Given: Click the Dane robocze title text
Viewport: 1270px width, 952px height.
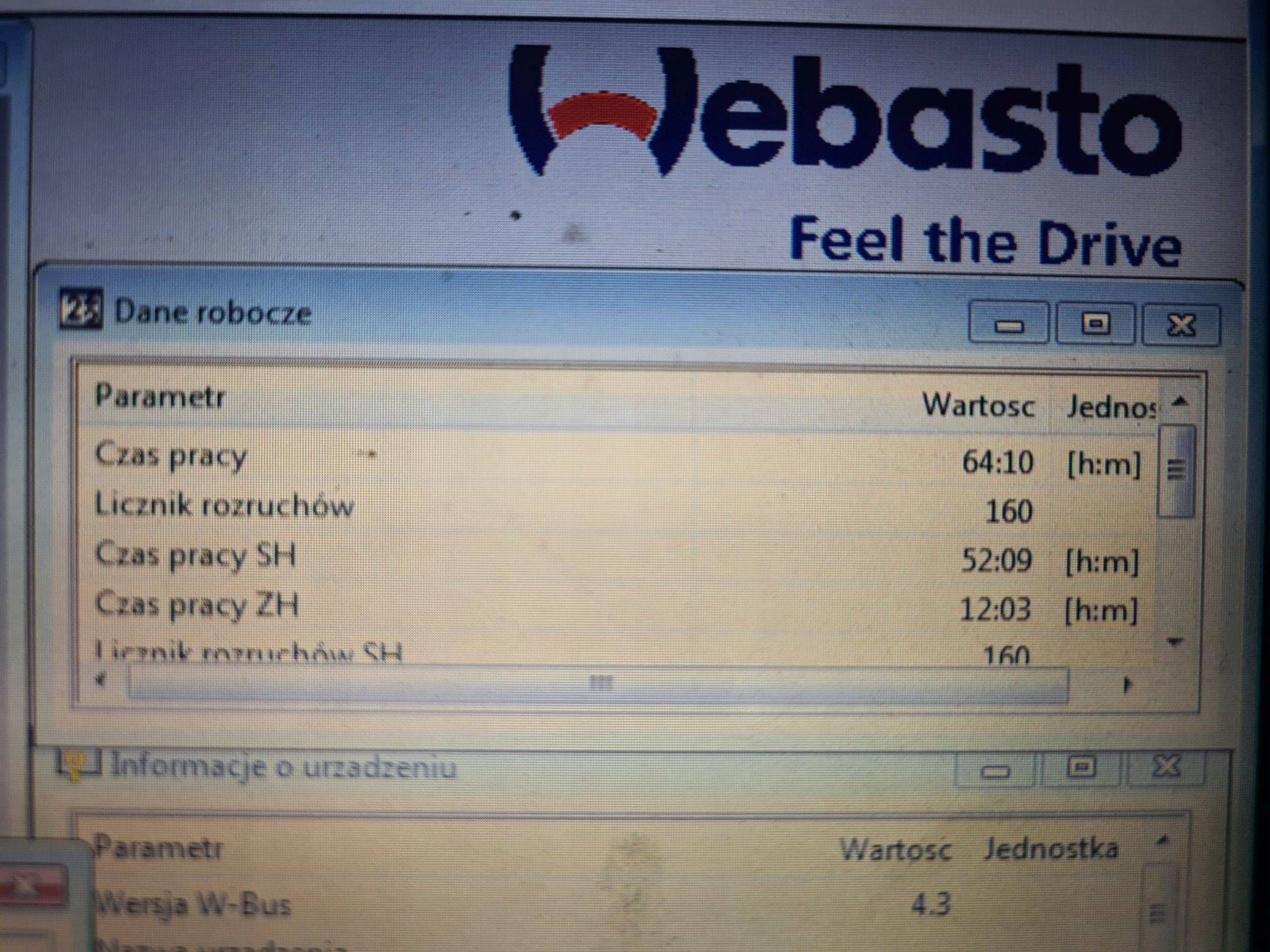Looking at the screenshot, I should 213,312.
